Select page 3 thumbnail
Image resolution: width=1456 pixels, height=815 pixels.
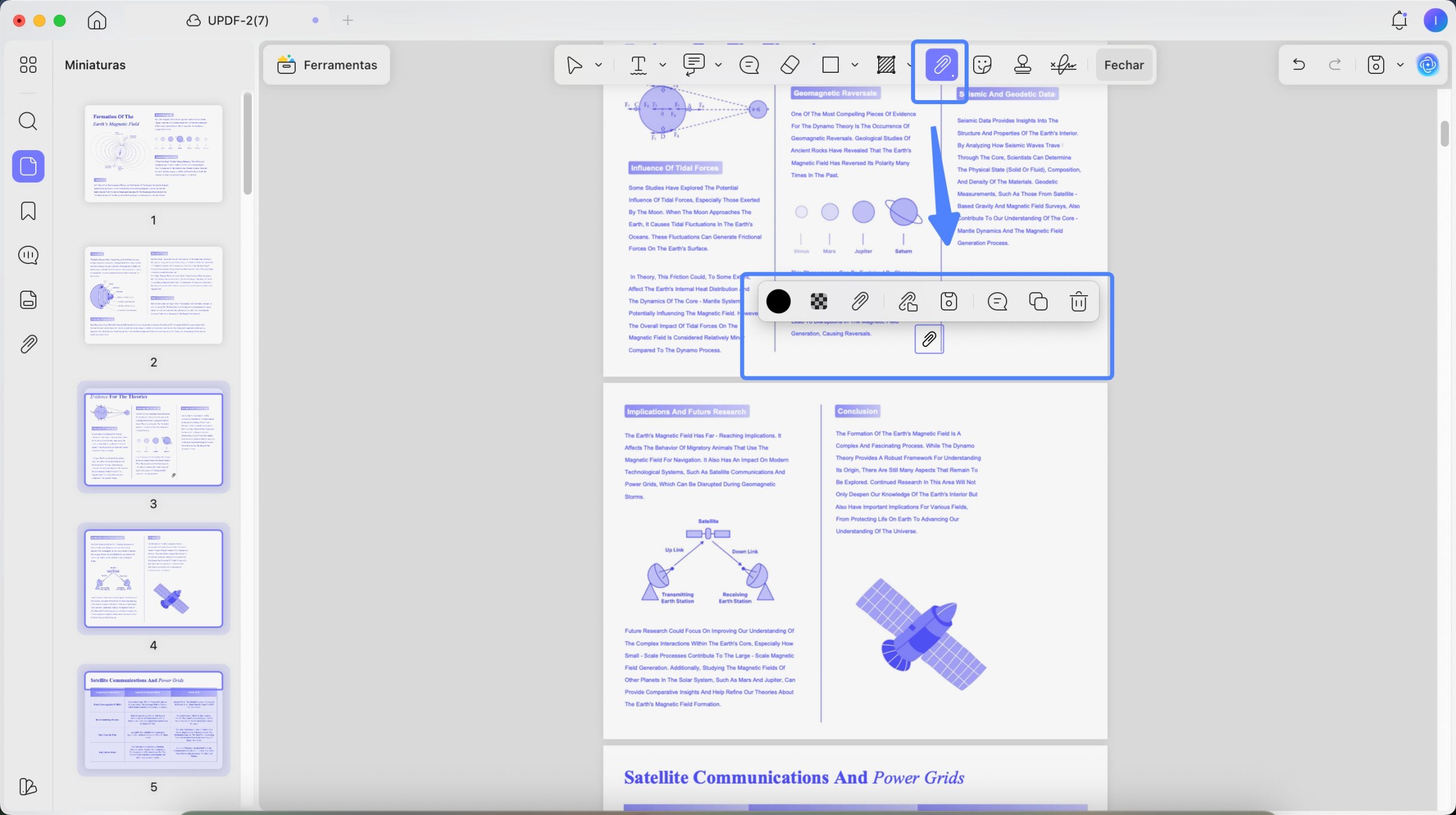[x=154, y=437]
